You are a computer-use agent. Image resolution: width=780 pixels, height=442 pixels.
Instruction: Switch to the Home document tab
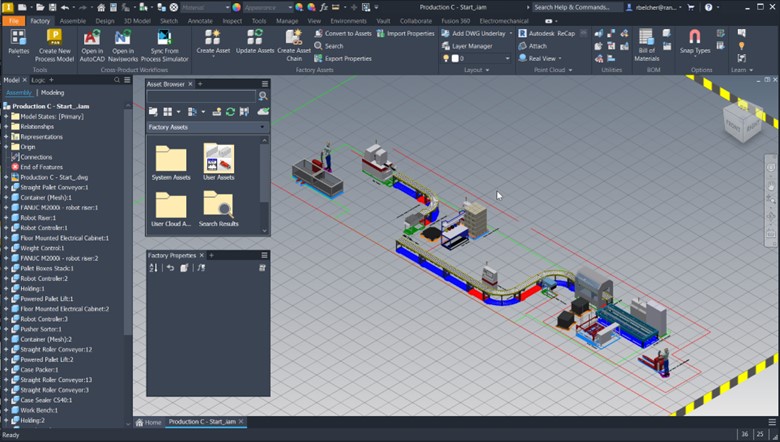click(x=148, y=422)
